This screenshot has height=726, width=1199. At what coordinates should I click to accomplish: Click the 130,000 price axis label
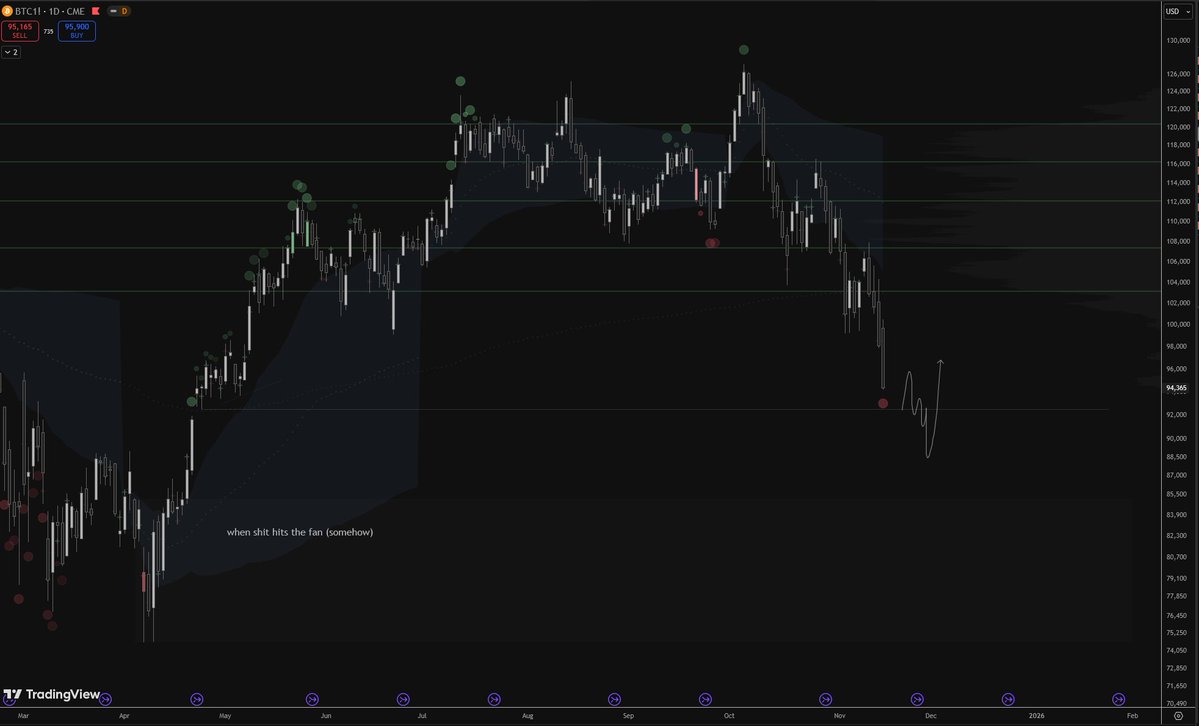(1178, 41)
